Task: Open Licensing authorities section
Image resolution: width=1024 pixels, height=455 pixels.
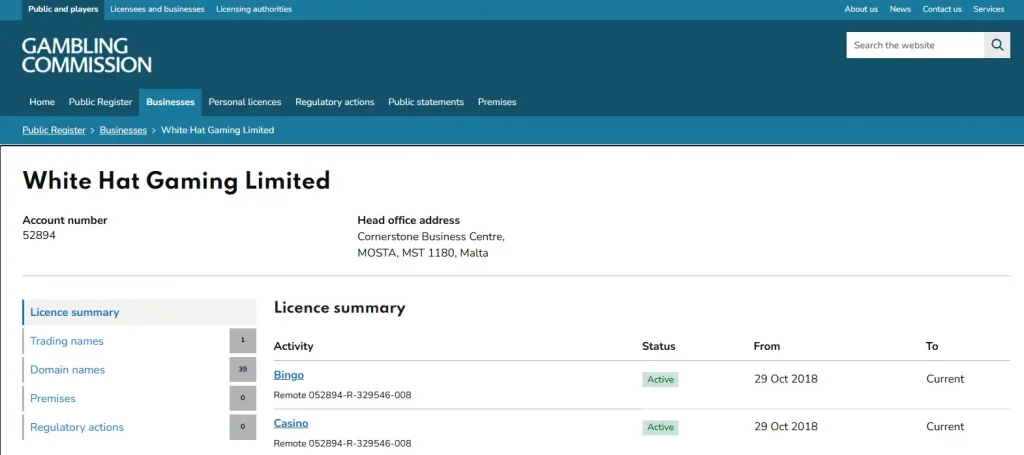Action: click(254, 9)
